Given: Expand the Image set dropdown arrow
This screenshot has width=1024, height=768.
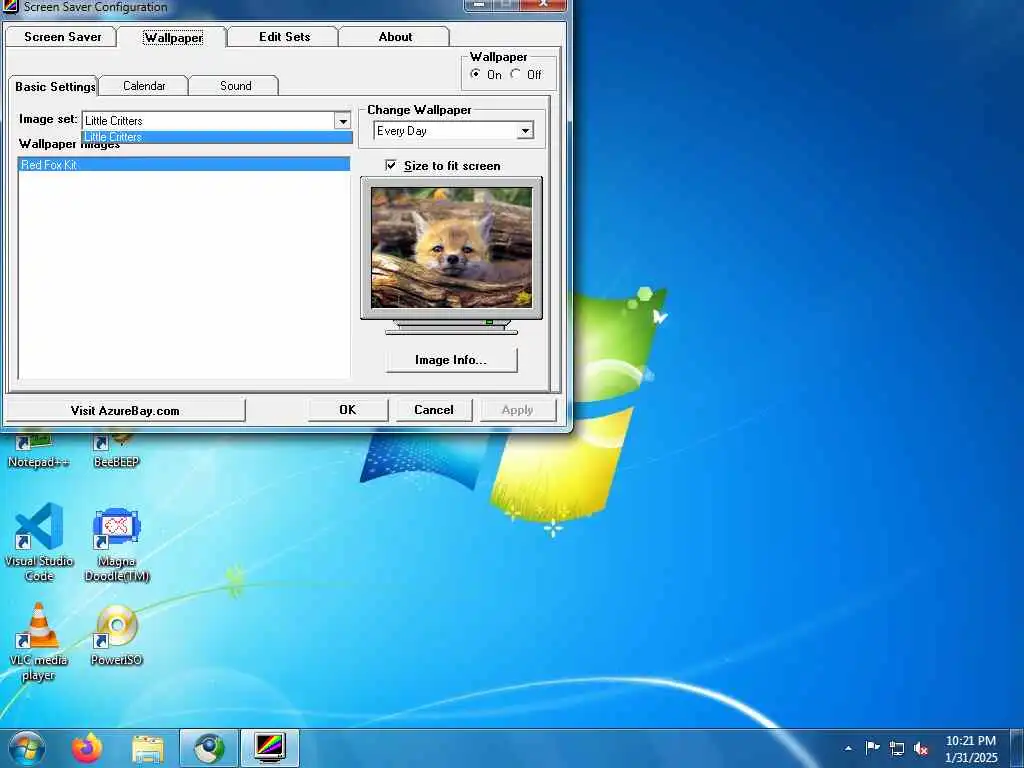Looking at the screenshot, I should (x=343, y=121).
